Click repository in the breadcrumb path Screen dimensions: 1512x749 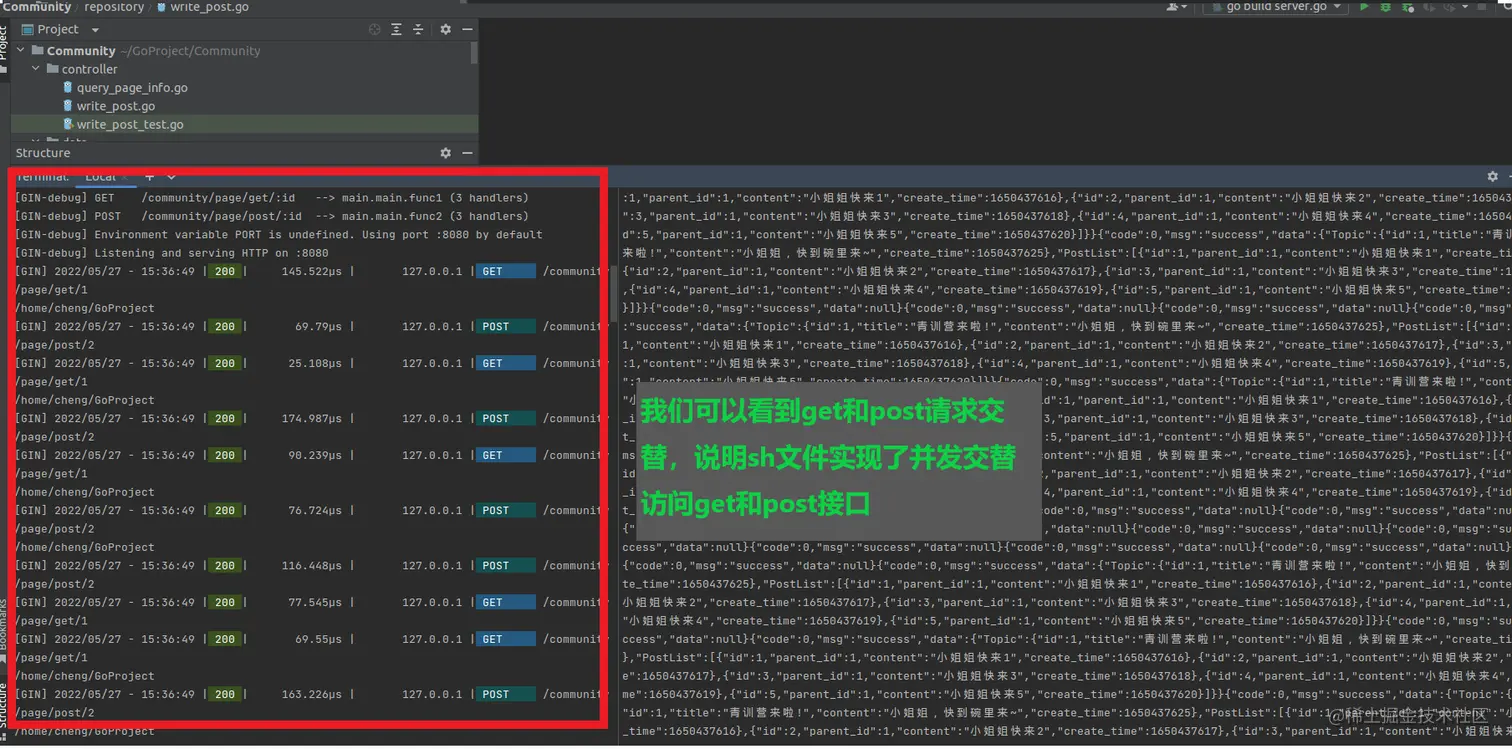tap(114, 7)
